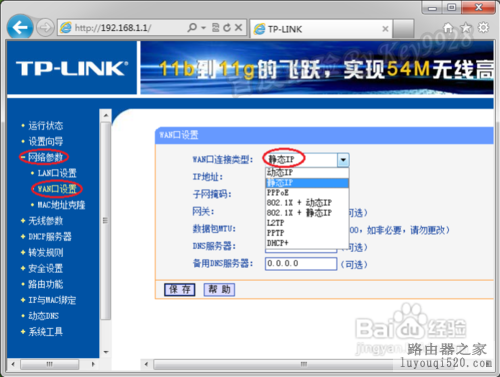Click the WAN口连接类型 dropdown arrow

click(343, 160)
